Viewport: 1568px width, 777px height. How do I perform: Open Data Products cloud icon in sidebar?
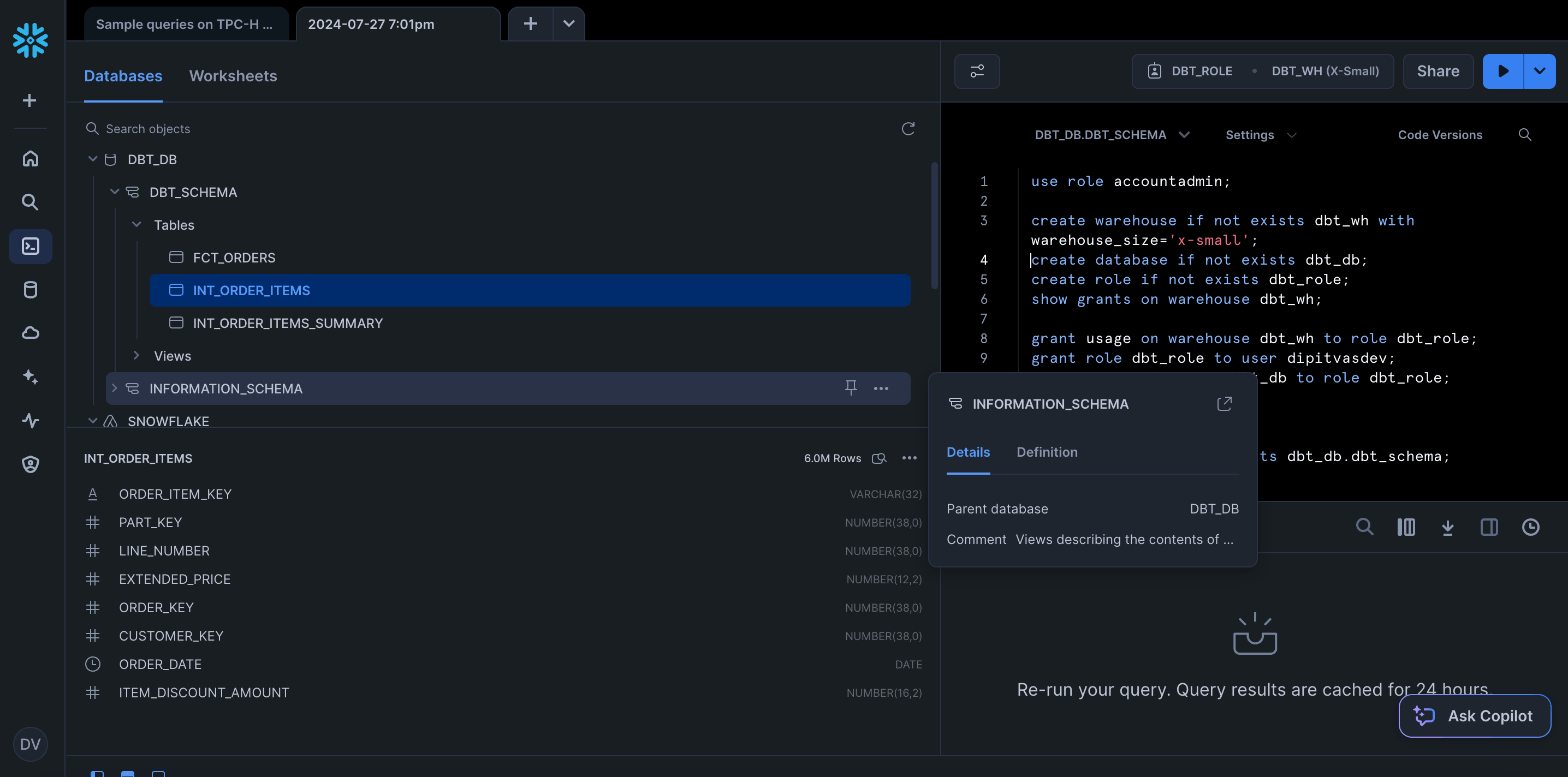(31, 333)
